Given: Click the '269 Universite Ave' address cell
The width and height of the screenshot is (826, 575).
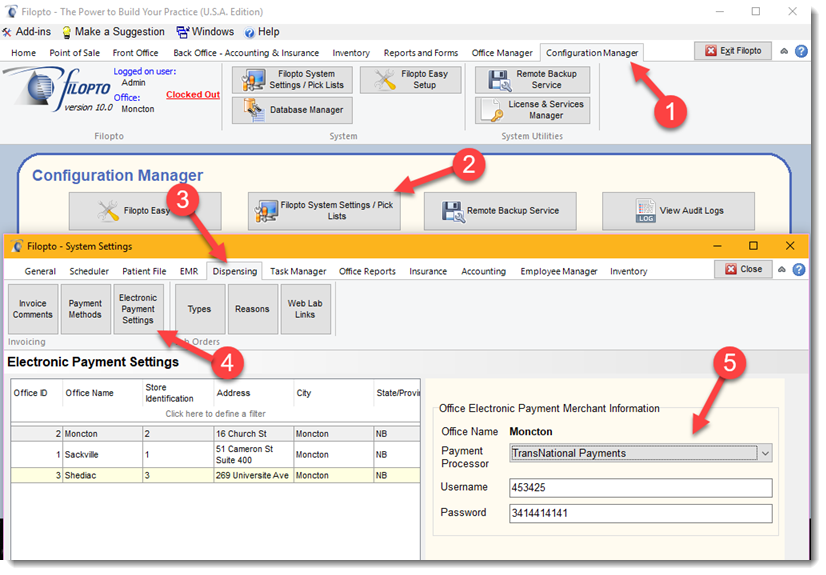Looking at the screenshot, I should coord(253,475).
